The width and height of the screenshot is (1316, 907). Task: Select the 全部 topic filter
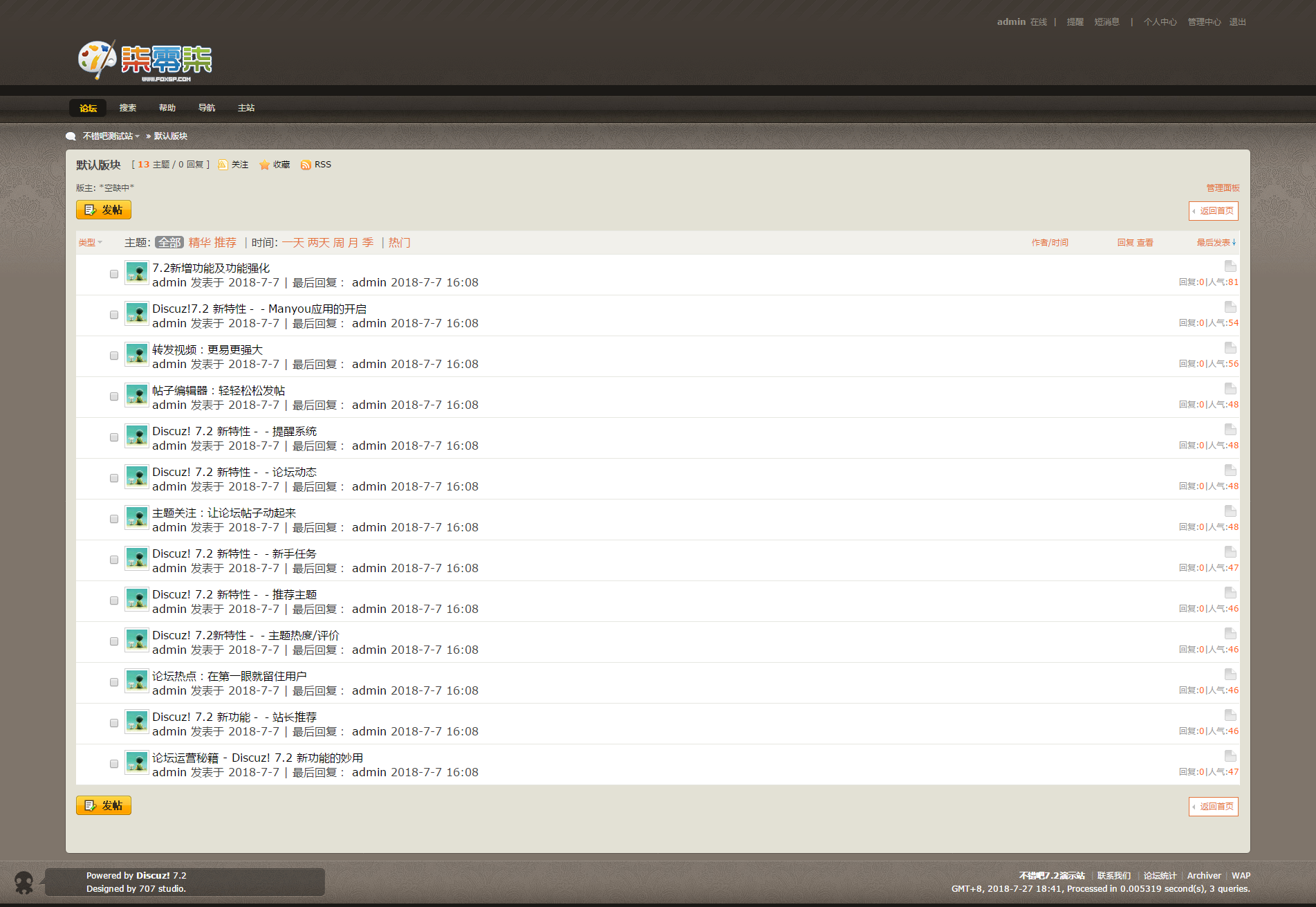(169, 243)
